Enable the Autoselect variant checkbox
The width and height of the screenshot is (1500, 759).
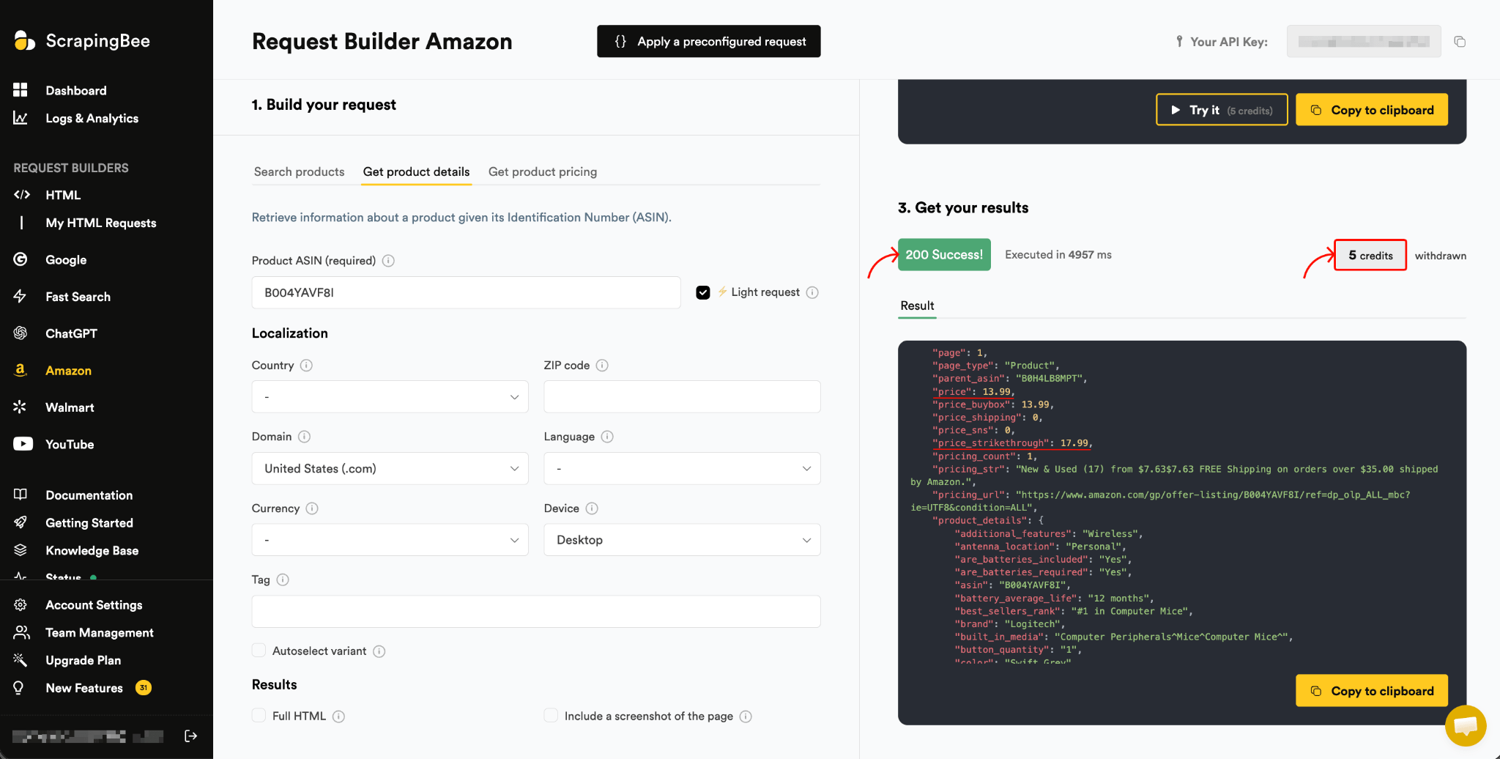(x=259, y=651)
